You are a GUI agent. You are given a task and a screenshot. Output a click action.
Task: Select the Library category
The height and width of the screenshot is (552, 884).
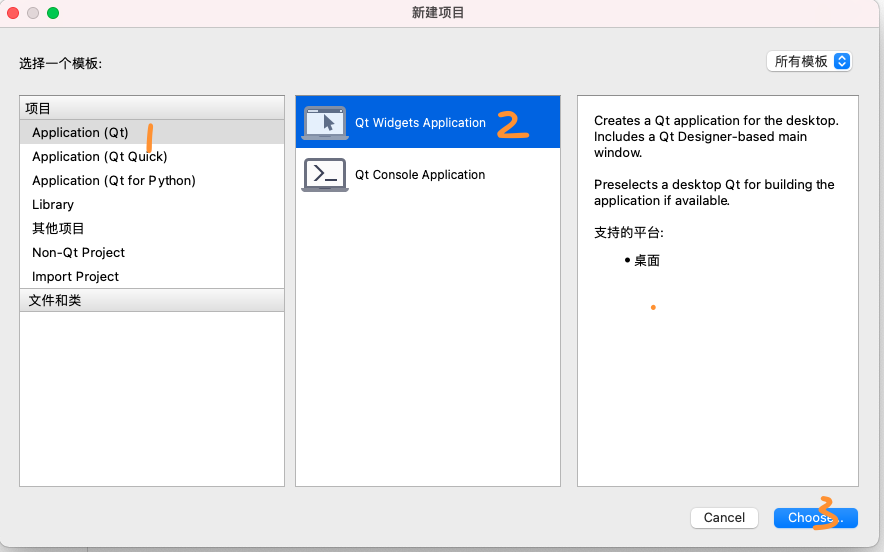(152, 205)
